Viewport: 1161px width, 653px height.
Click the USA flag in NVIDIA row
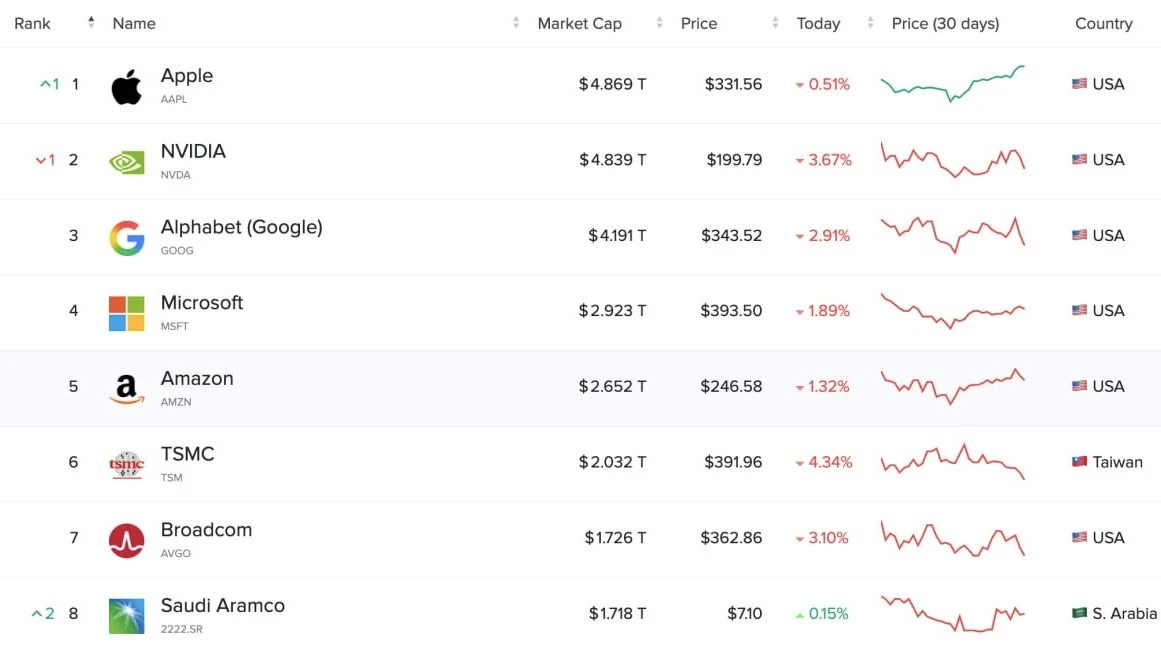[1080, 159]
